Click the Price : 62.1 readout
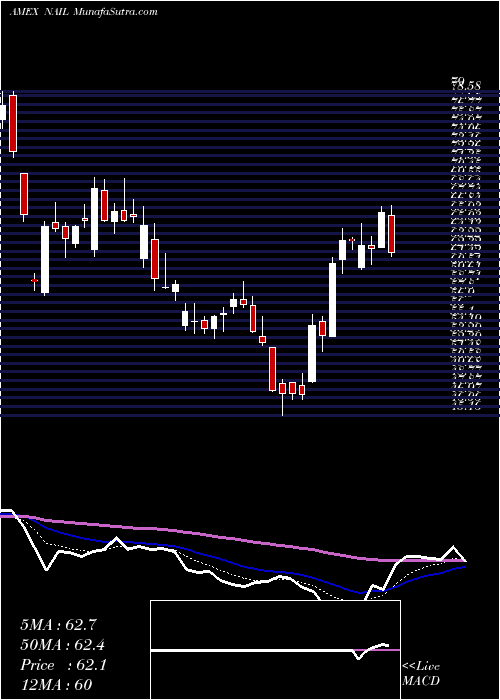 pyautogui.click(x=63, y=665)
